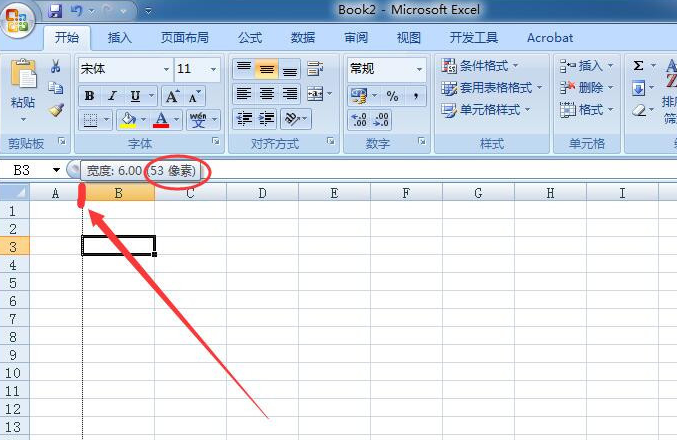Switch to the 开始 ribbon tab
This screenshot has height=440, width=677.
click(x=67, y=38)
